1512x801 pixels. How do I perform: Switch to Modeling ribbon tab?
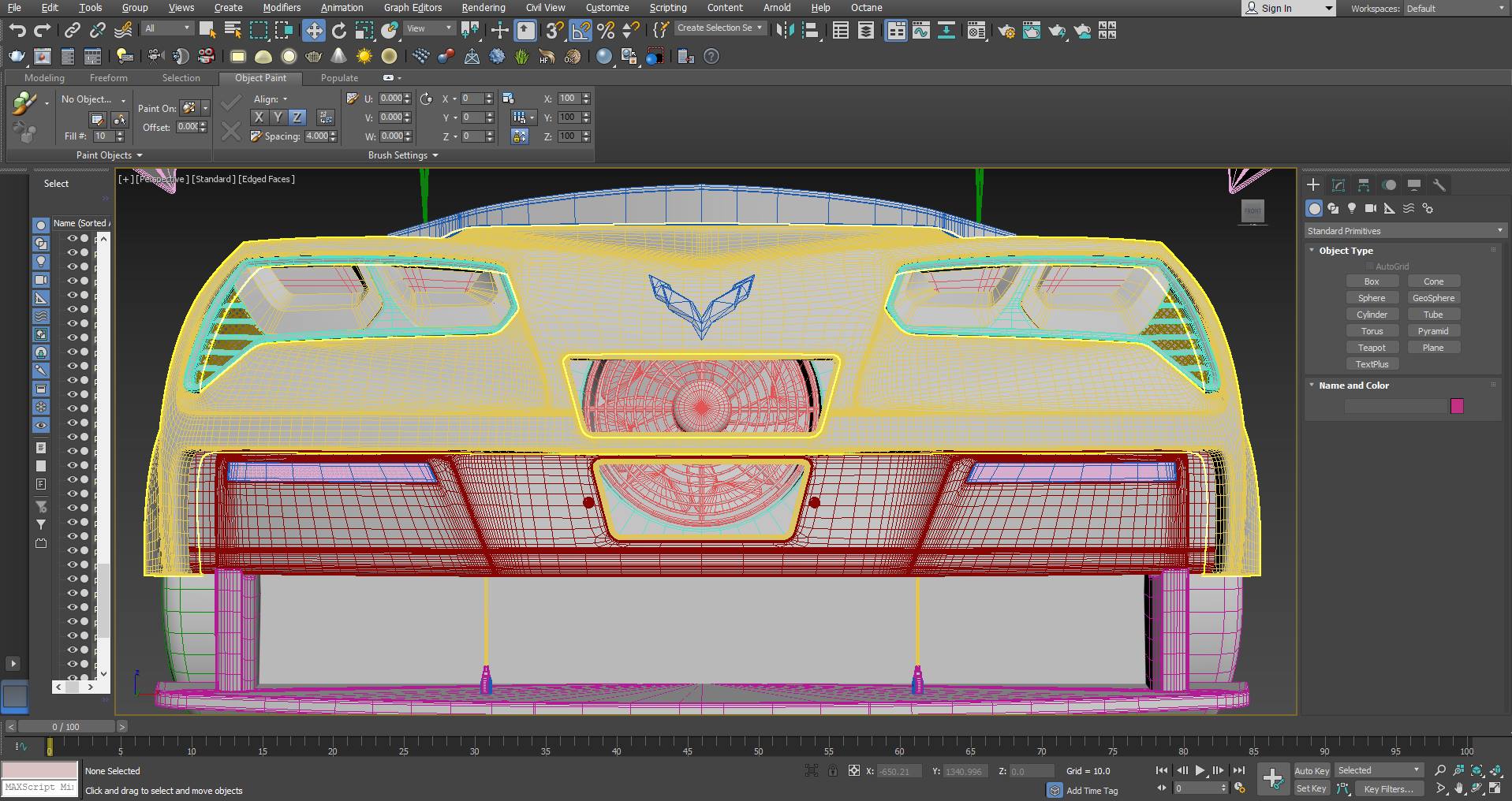pos(44,78)
